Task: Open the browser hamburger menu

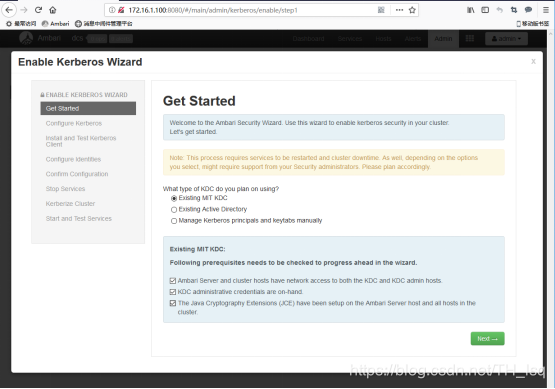Action: point(546,10)
